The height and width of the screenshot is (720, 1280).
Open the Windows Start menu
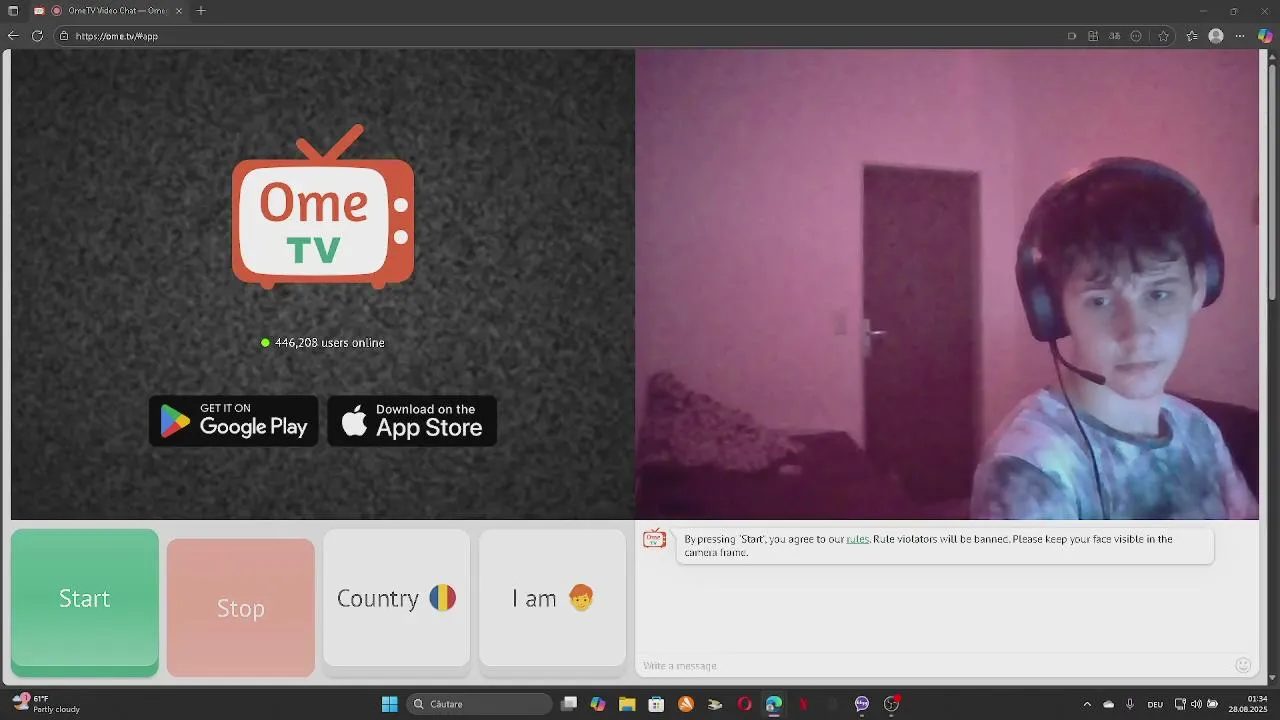click(x=389, y=704)
